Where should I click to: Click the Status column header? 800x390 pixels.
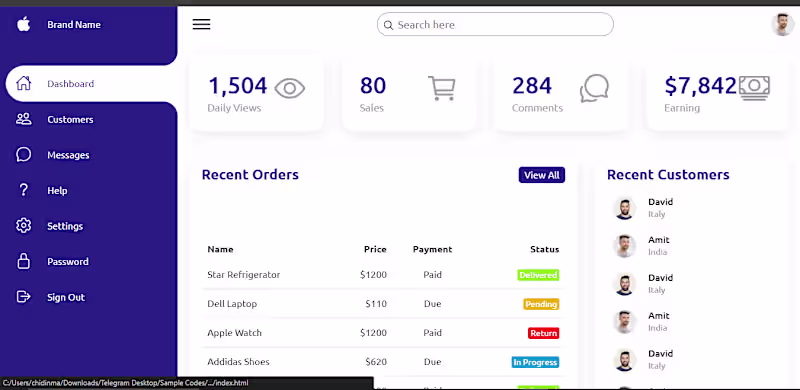(544, 249)
